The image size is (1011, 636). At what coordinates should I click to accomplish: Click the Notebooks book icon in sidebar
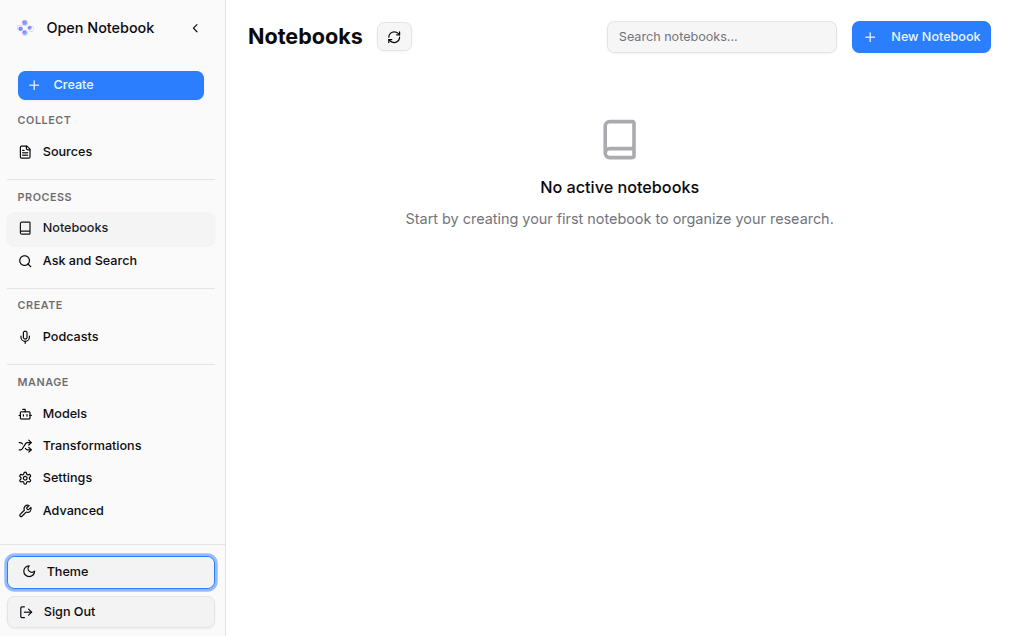(x=26, y=228)
